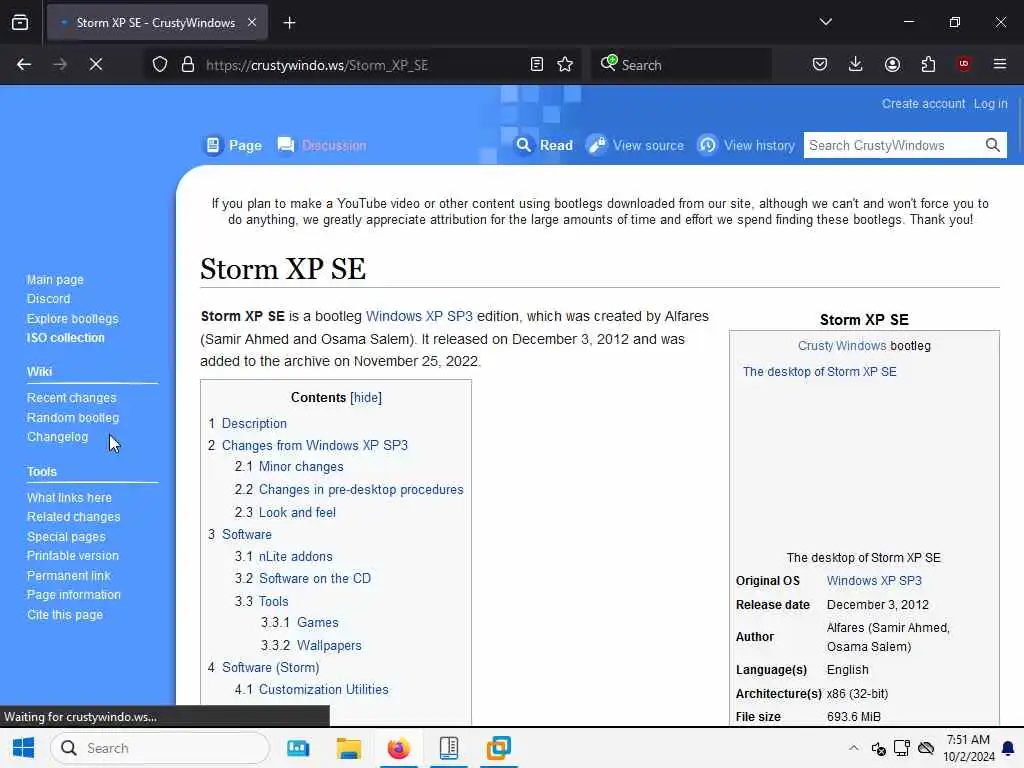This screenshot has height=768, width=1024.
Task: Close the Storm XP SE tab
Action: pos(252,22)
